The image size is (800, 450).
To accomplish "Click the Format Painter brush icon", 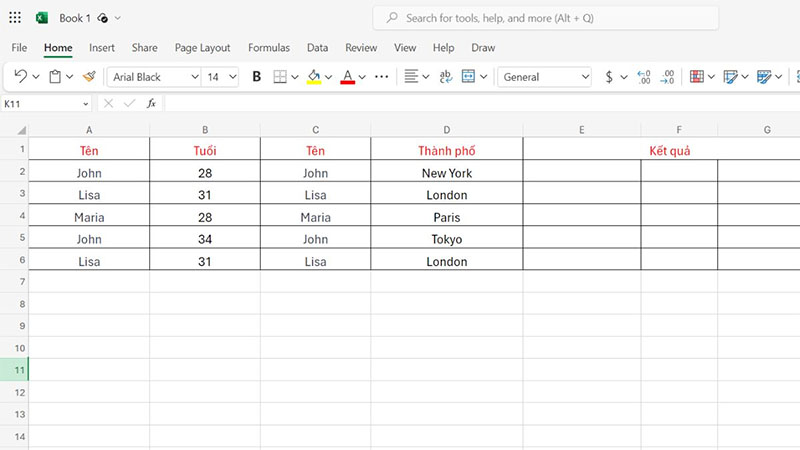I will pyautogui.click(x=89, y=77).
